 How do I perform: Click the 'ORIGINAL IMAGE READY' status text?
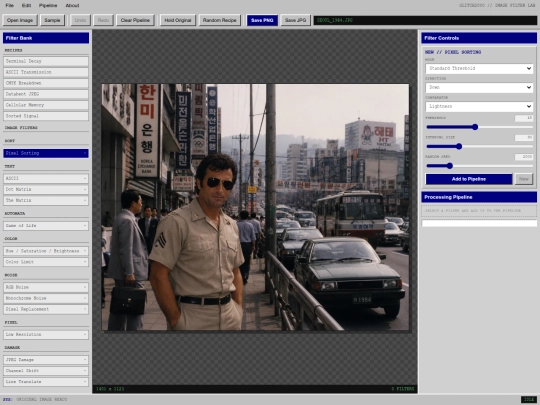coord(41,399)
